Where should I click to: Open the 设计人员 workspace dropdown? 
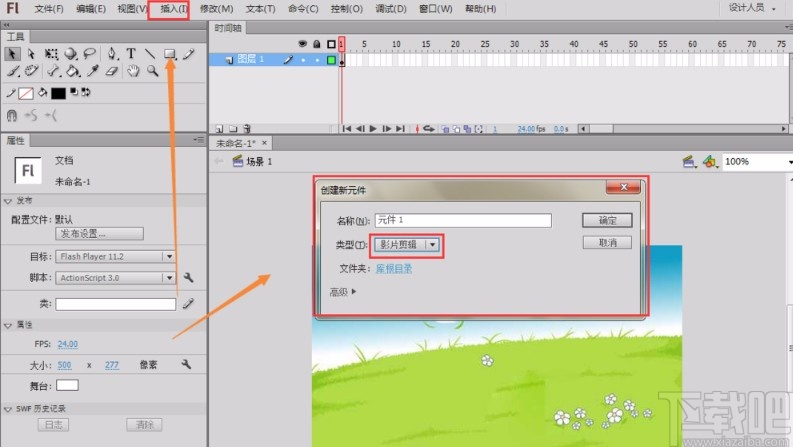752,8
